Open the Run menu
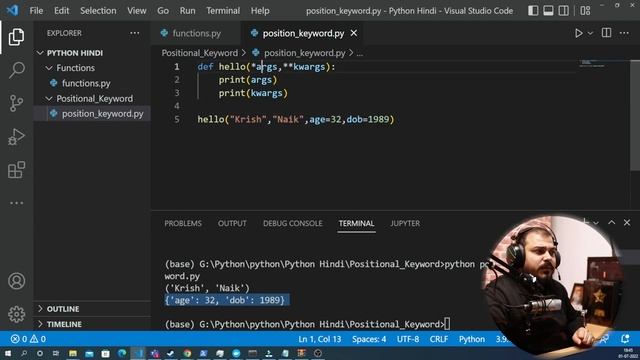640x360 pixels. pyautogui.click(x=187, y=11)
